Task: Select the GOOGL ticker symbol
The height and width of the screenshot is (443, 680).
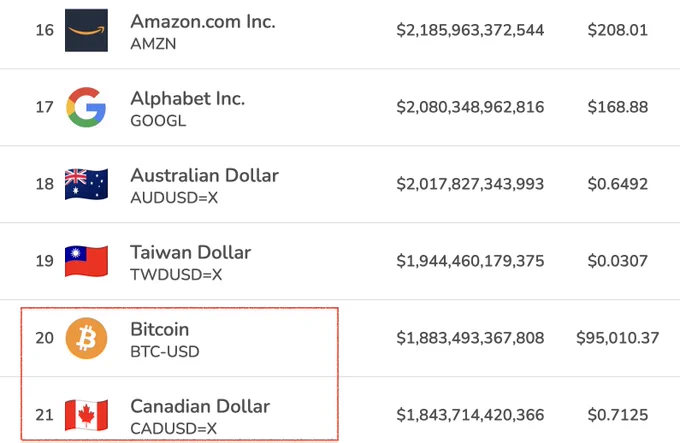Action: (158, 121)
